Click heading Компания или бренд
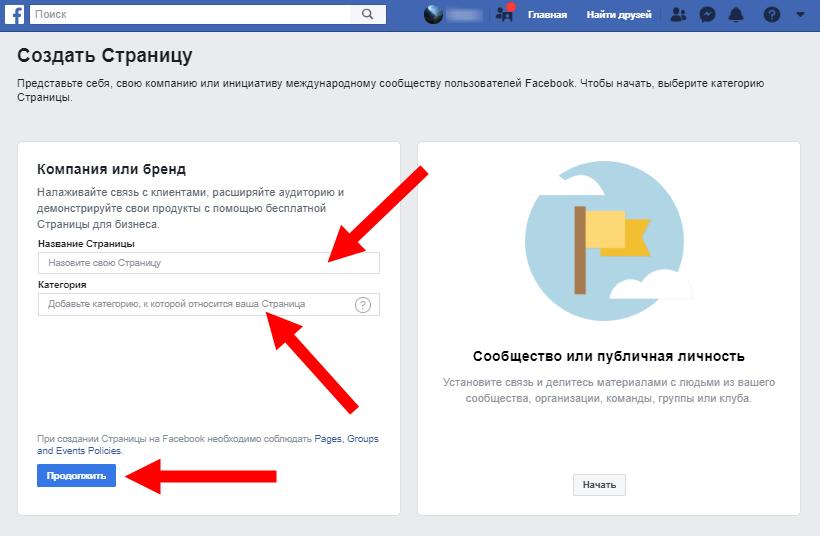The image size is (820, 536). coord(111,169)
